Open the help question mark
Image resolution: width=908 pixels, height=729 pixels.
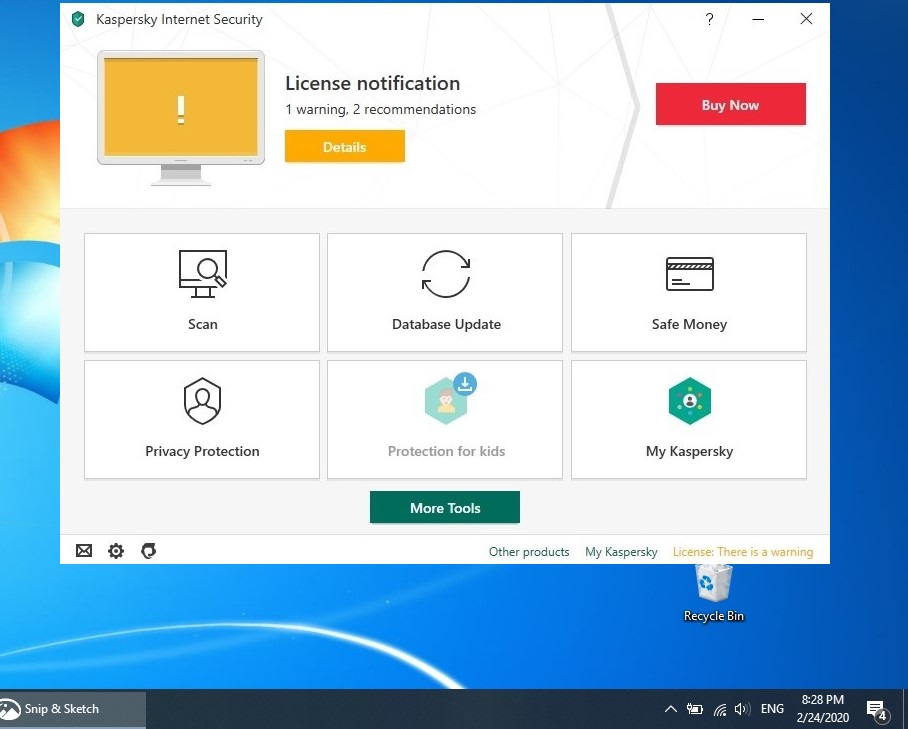[709, 19]
